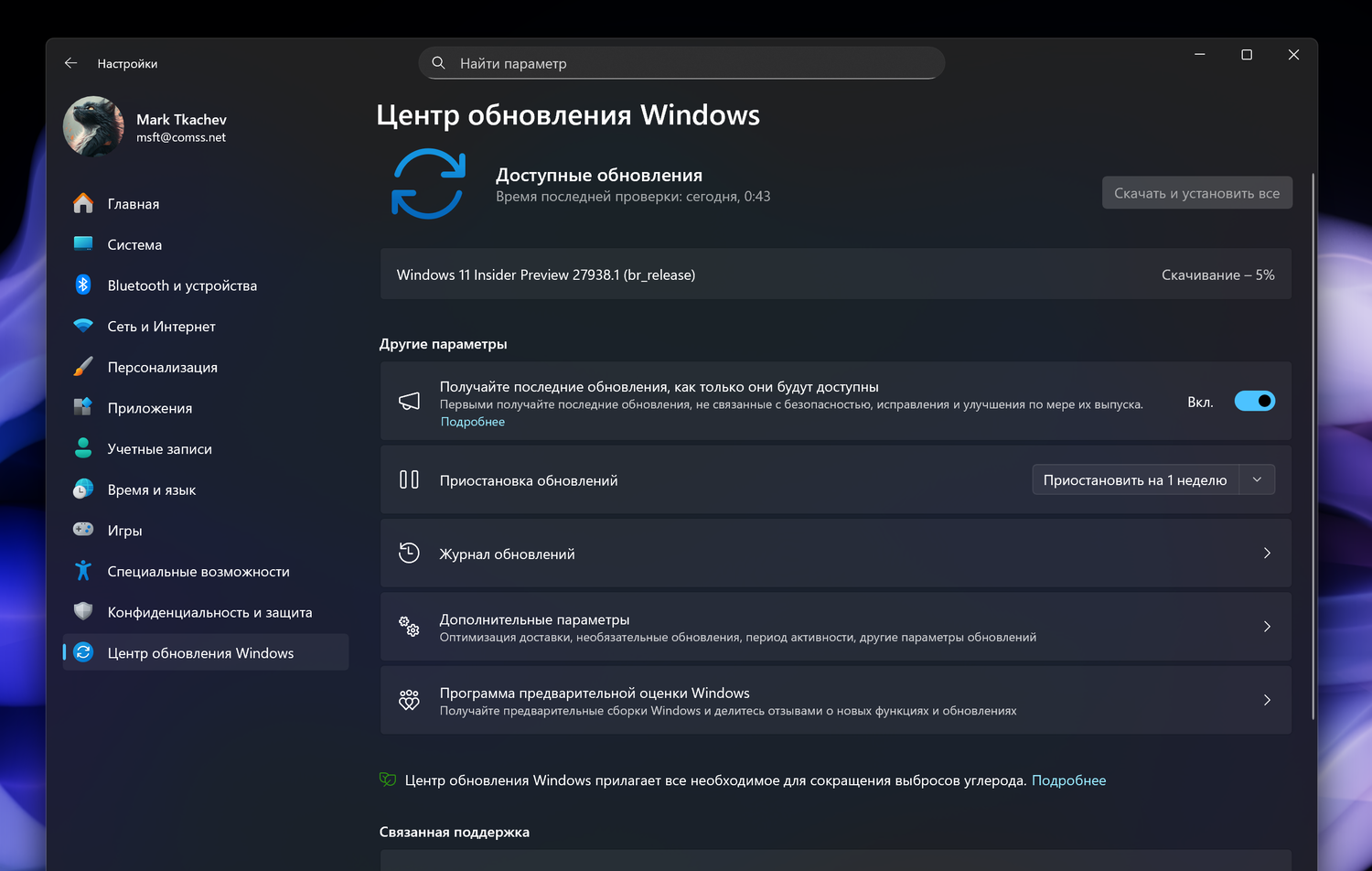Select Система in the sidebar
This screenshot has width=1372, height=871.
(134, 244)
